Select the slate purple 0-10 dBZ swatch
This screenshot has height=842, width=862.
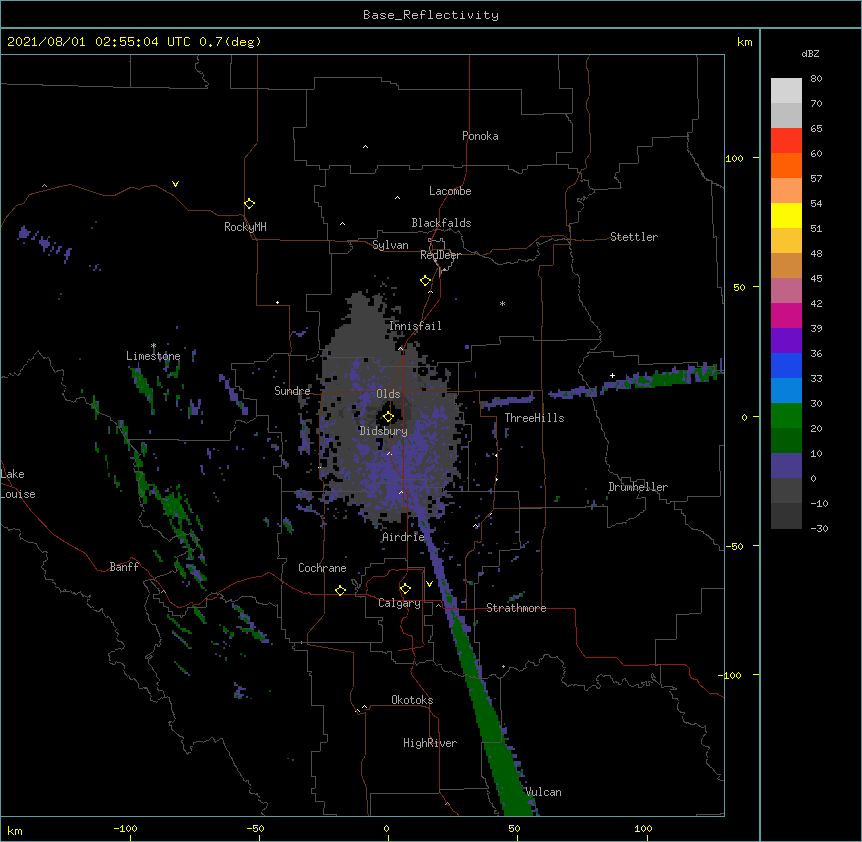[x=786, y=466]
